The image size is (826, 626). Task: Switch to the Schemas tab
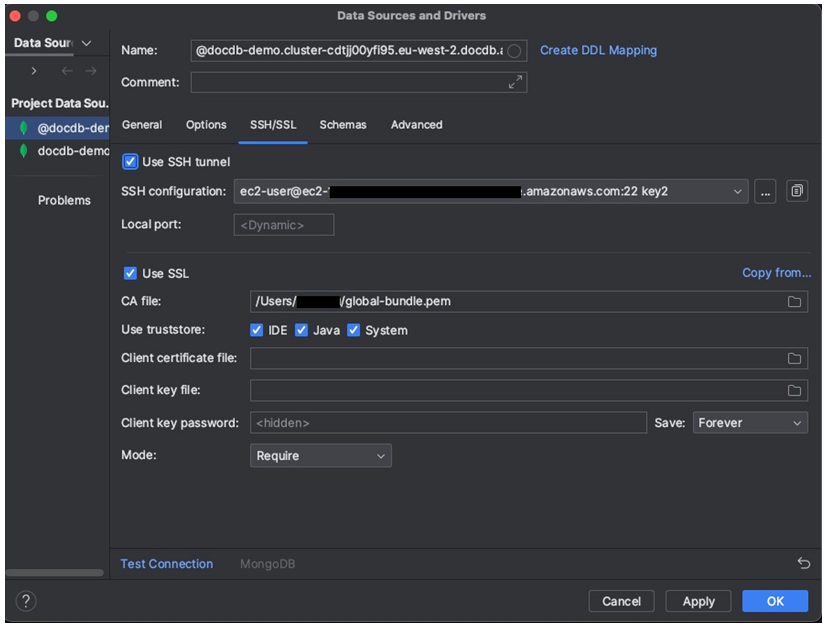[342, 124]
